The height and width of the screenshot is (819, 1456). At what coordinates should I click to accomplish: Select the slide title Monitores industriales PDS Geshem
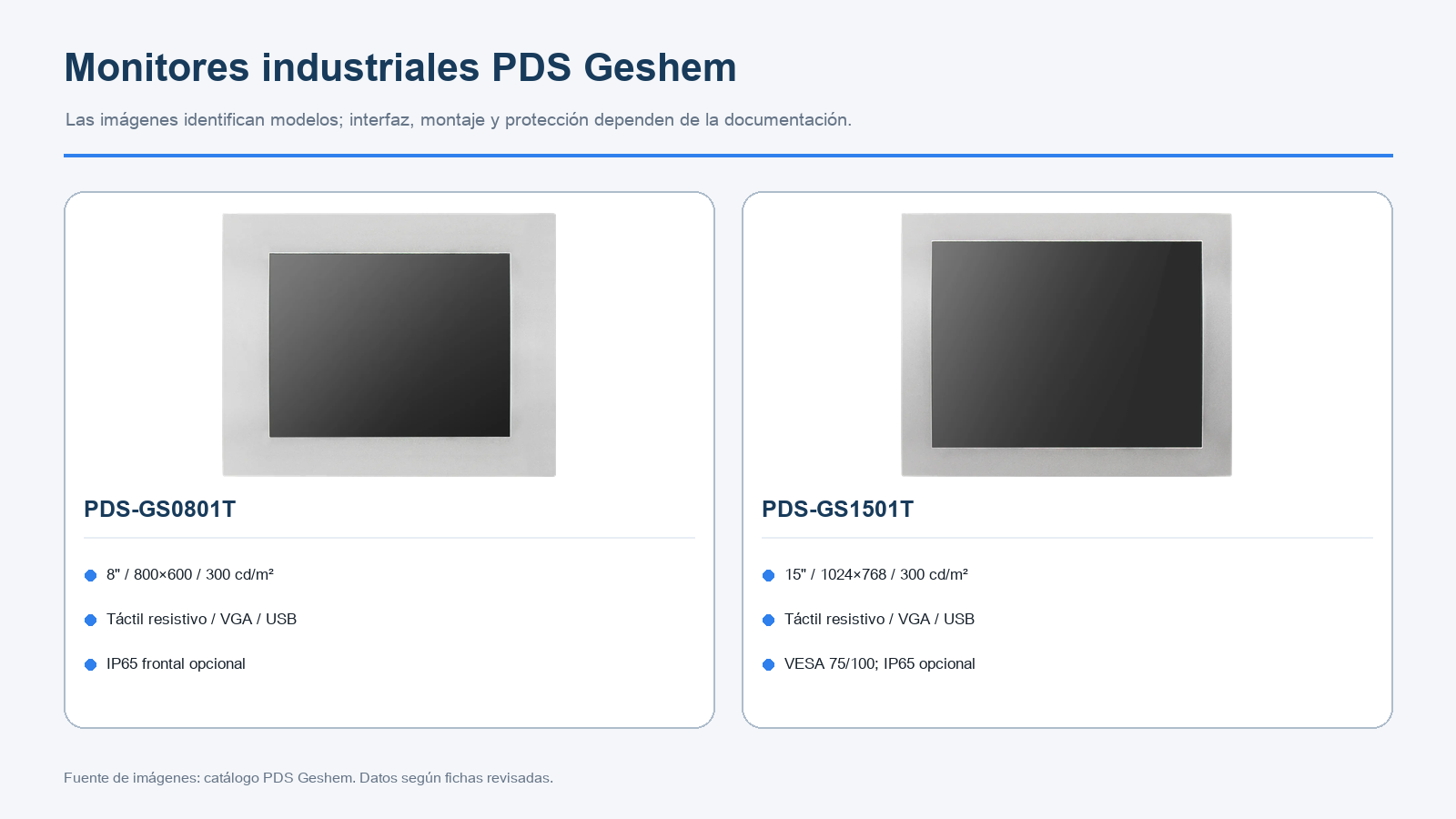[x=400, y=68]
